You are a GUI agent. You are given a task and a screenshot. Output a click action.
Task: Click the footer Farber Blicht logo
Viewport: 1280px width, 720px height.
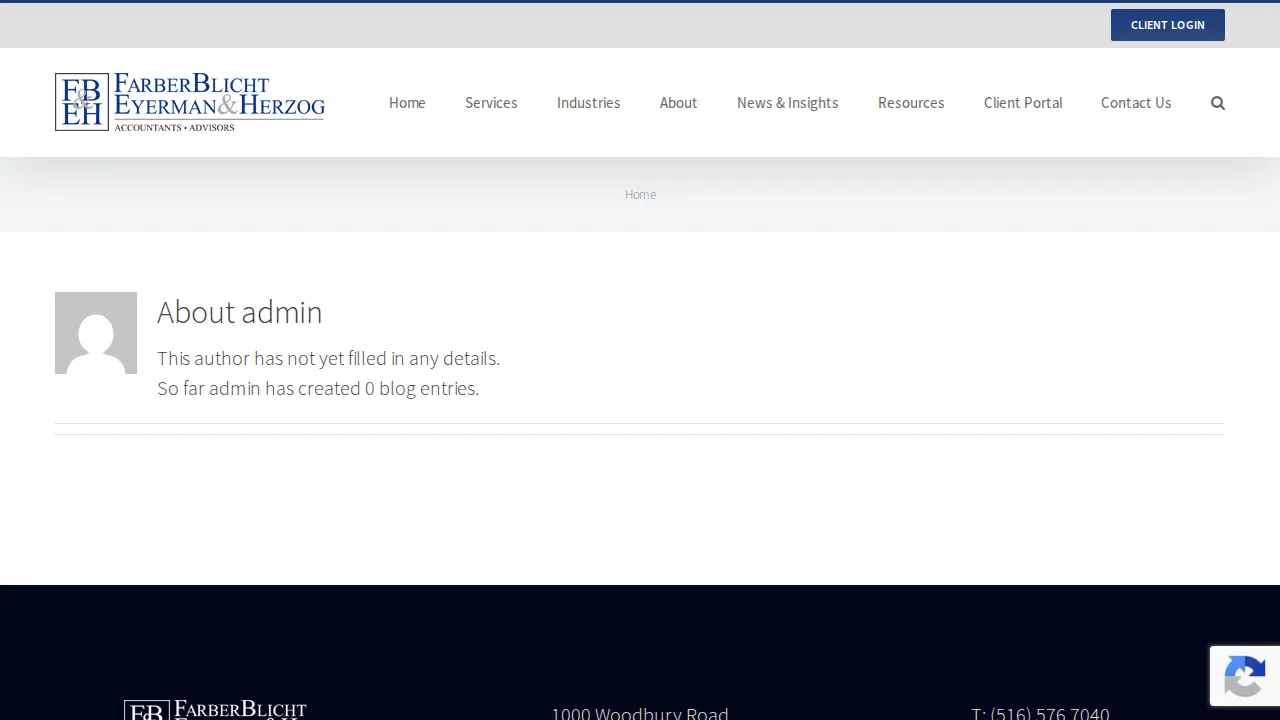pos(215,710)
